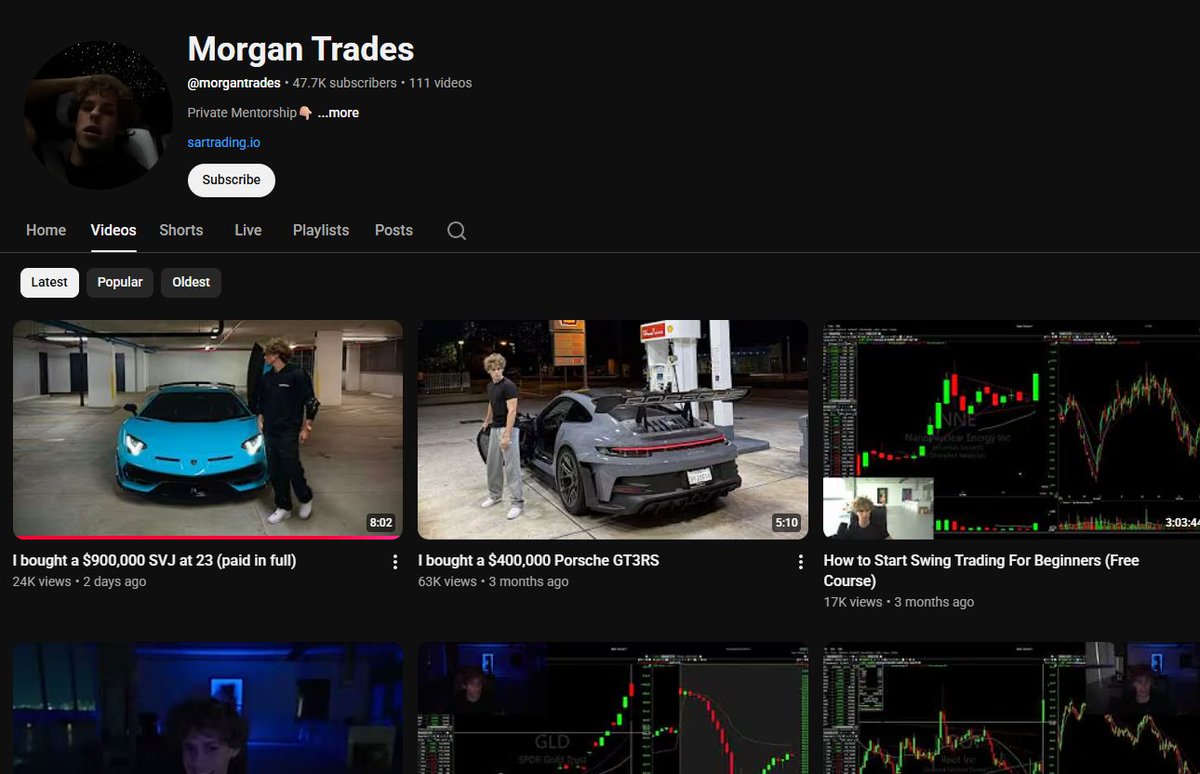1200x774 pixels.
Task: Sort videos by Latest
Action: 49,282
